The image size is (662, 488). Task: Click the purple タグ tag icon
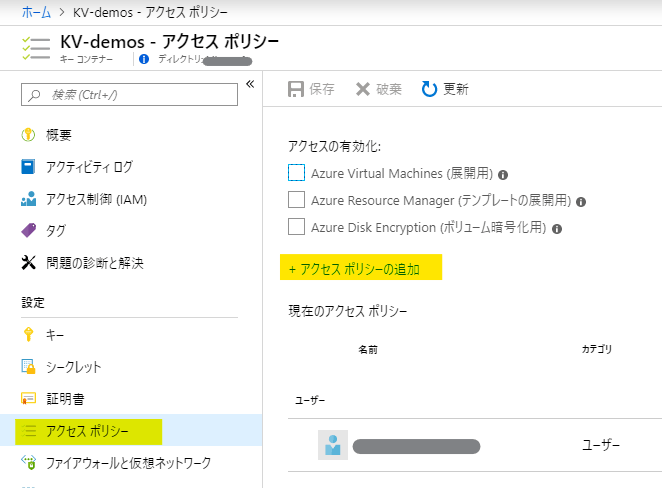click(29, 231)
